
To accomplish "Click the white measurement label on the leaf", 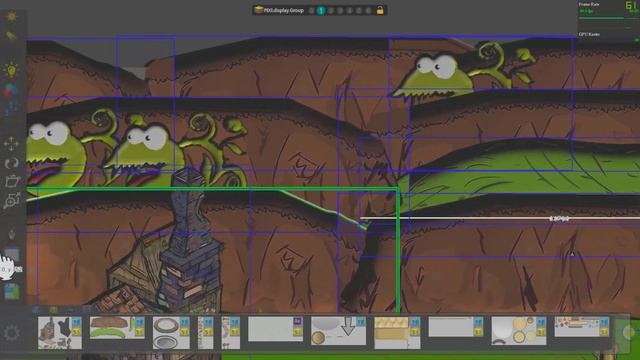I will pos(559,219).
